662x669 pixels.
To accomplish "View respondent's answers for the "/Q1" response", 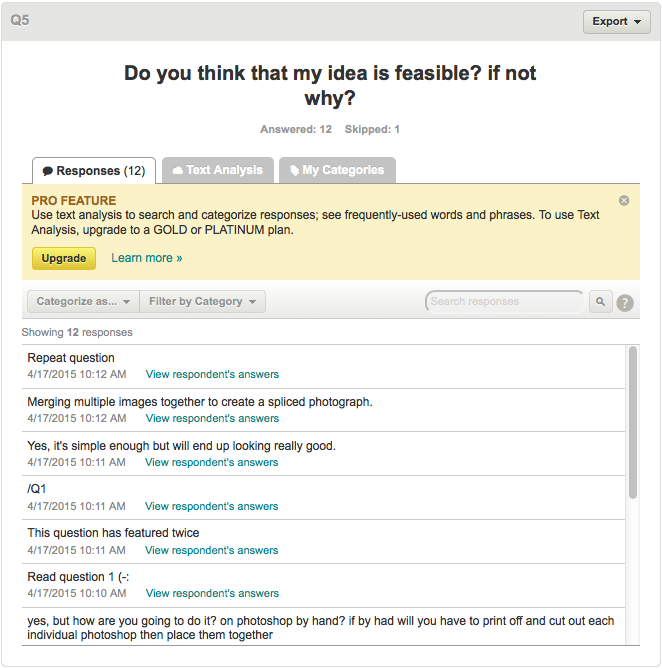I will pos(211,506).
